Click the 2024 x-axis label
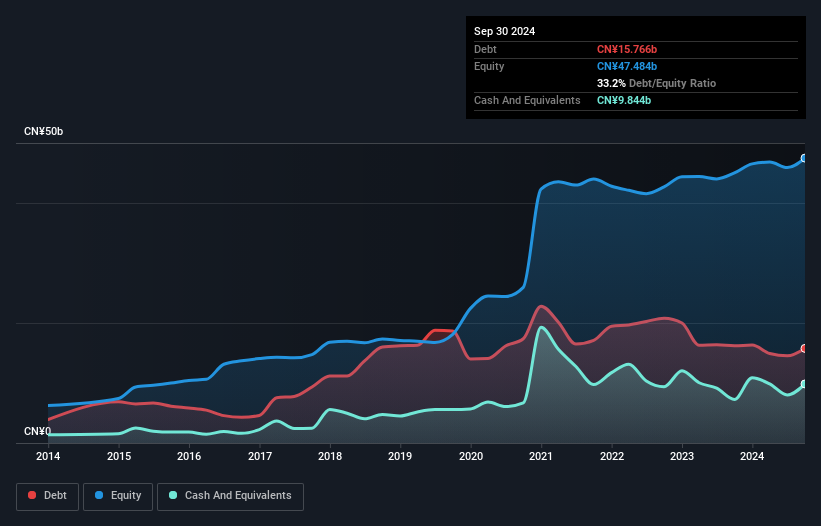Viewport: 821px width, 526px height. pyautogui.click(x=752, y=456)
